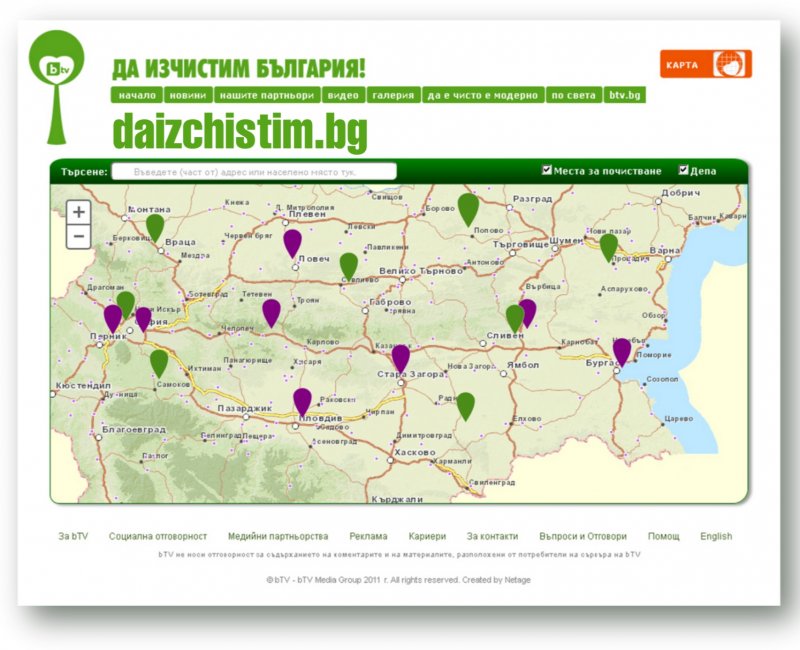Click the bTV tree logo
Image resolution: width=800 pixels, height=650 pixels.
57,87
